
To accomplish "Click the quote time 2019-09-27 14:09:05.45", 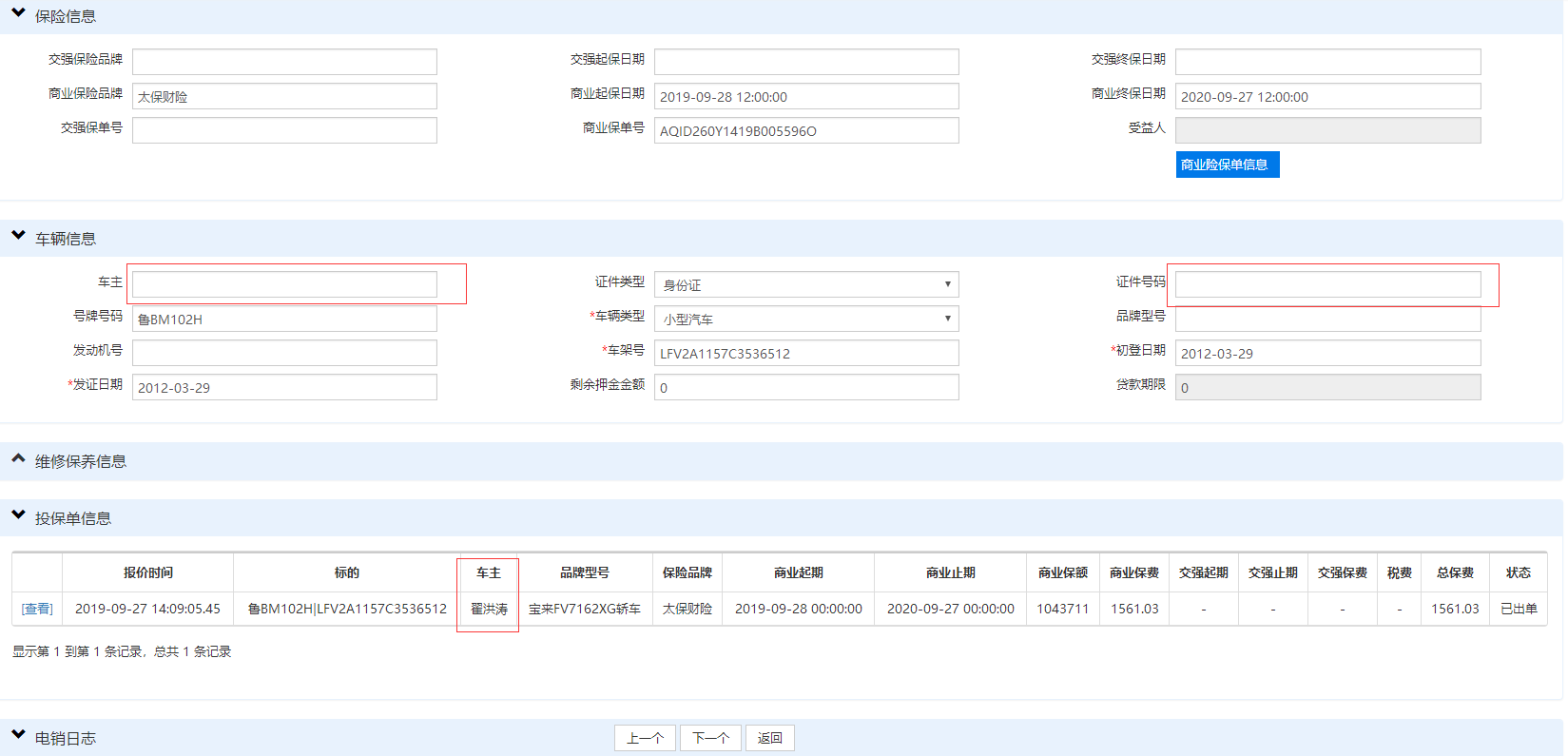I will pyautogui.click(x=147, y=609).
